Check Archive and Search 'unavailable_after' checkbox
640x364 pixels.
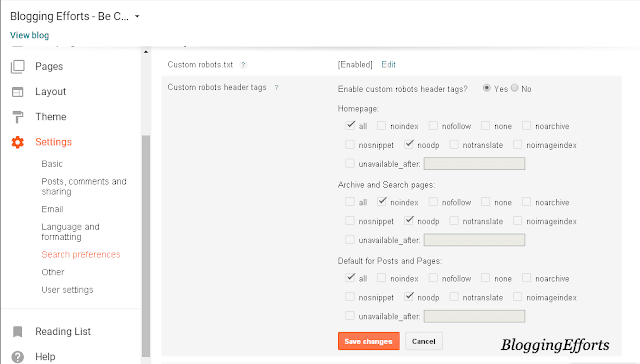[x=350, y=240]
